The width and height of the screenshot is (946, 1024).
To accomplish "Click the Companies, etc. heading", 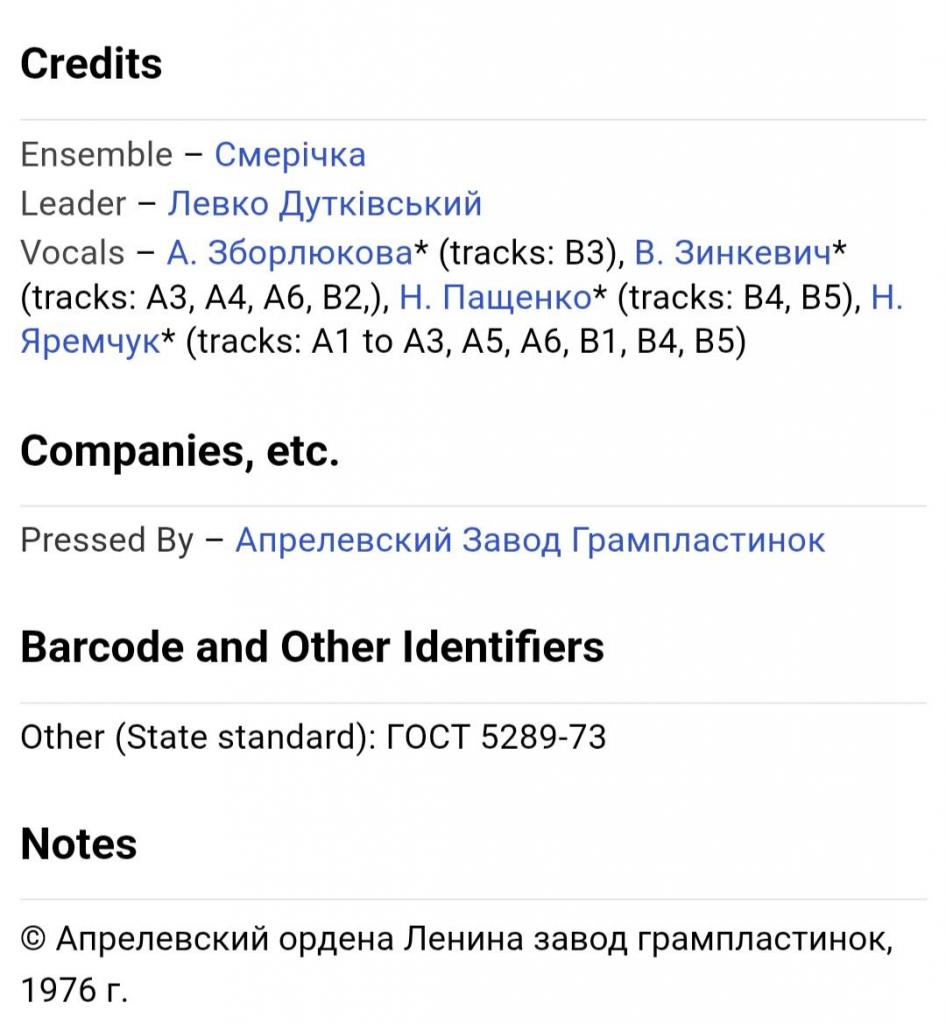I will pos(180,451).
